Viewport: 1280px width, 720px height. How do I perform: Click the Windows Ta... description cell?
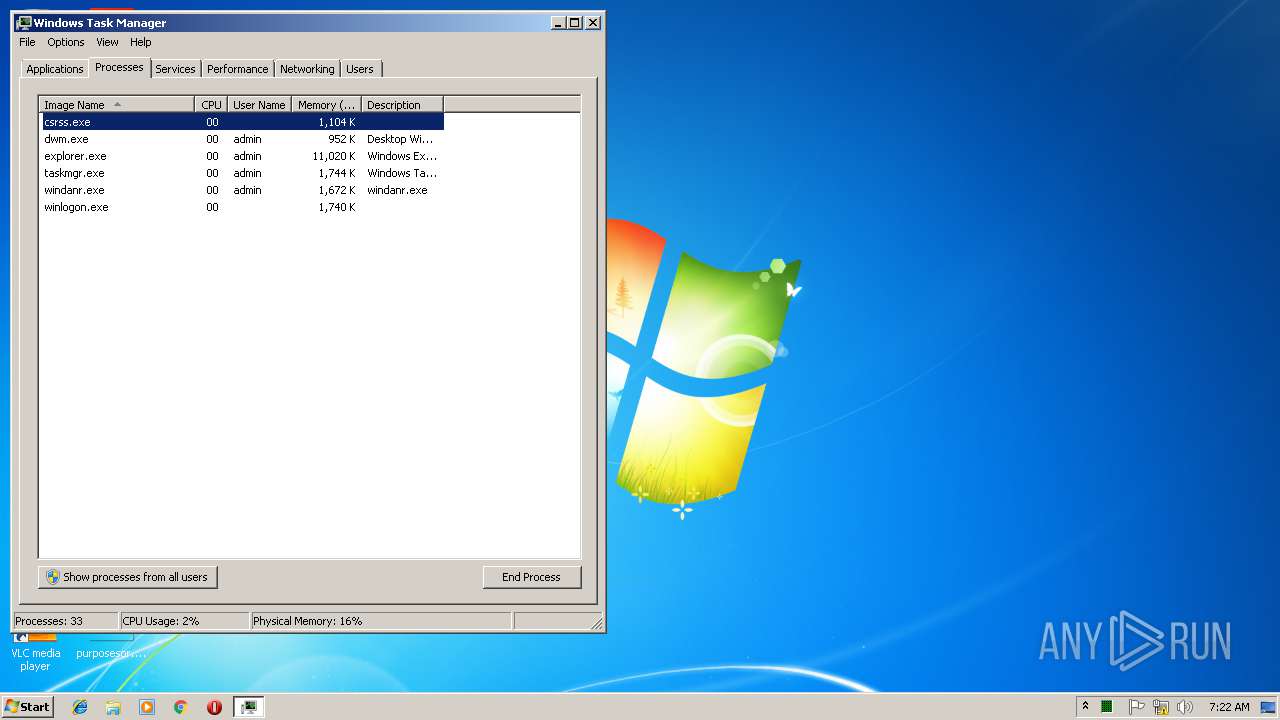point(402,173)
